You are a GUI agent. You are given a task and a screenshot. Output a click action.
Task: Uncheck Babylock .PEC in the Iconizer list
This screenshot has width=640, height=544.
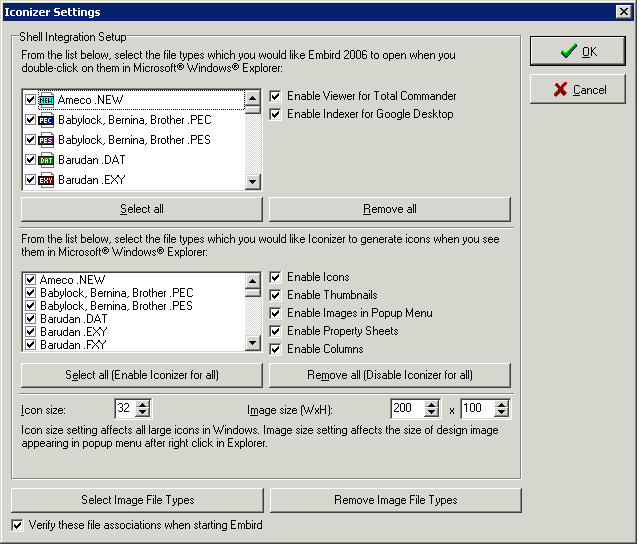pos(30,293)
